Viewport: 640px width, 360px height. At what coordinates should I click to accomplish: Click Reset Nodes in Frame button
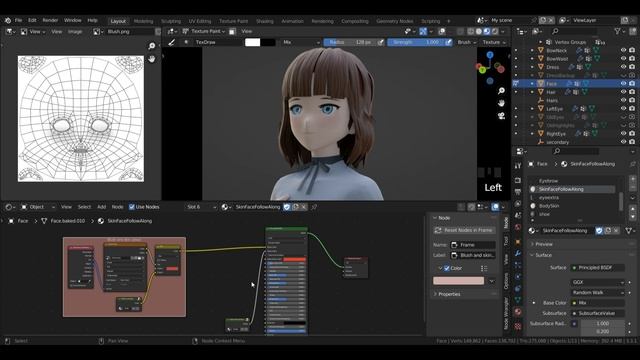click(464, 230)
